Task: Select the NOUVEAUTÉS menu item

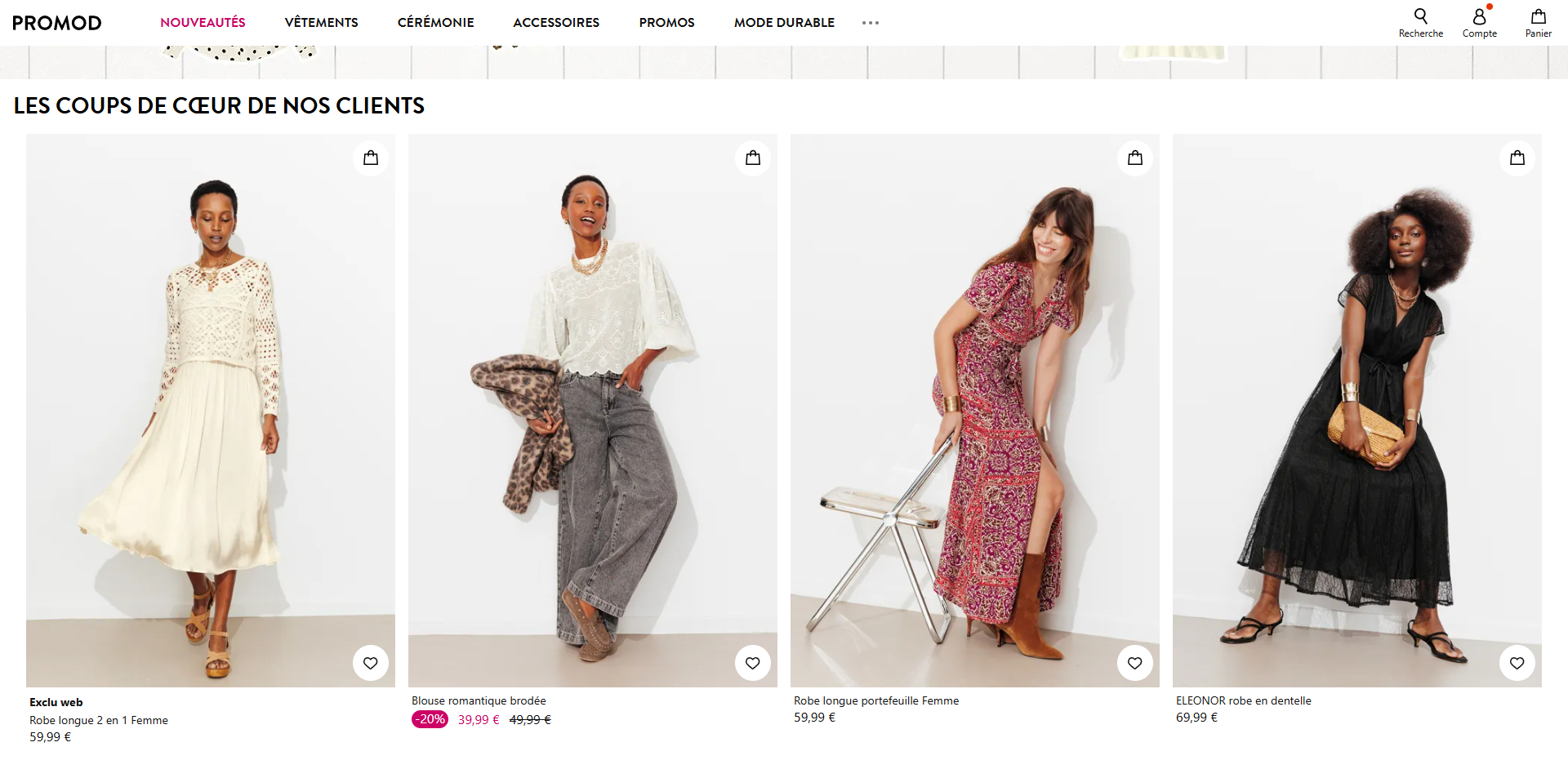Action: coord(203,23)
